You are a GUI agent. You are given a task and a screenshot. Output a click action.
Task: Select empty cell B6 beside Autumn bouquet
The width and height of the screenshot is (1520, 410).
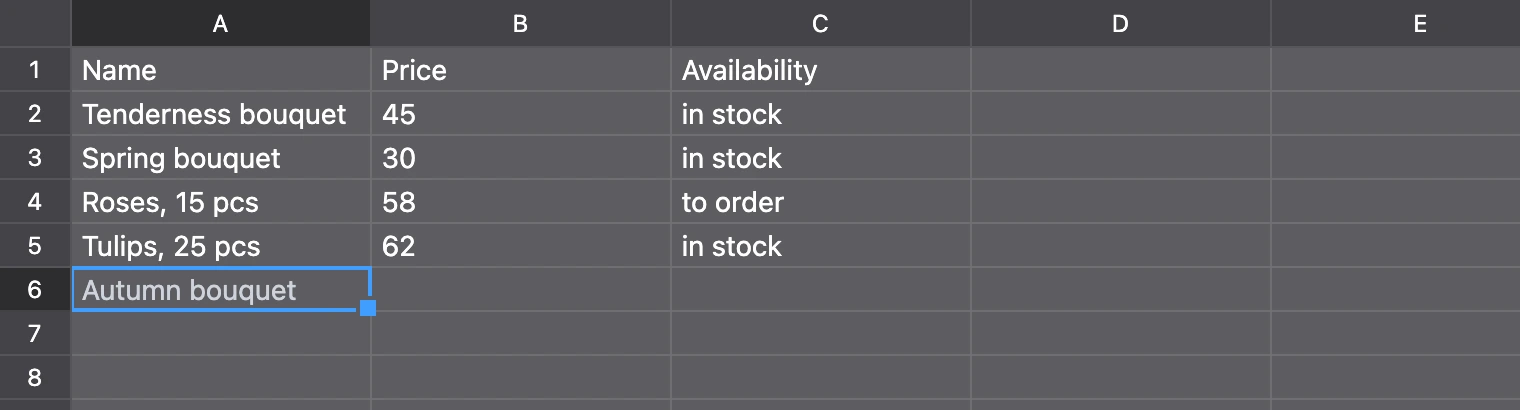pos(521,290)
